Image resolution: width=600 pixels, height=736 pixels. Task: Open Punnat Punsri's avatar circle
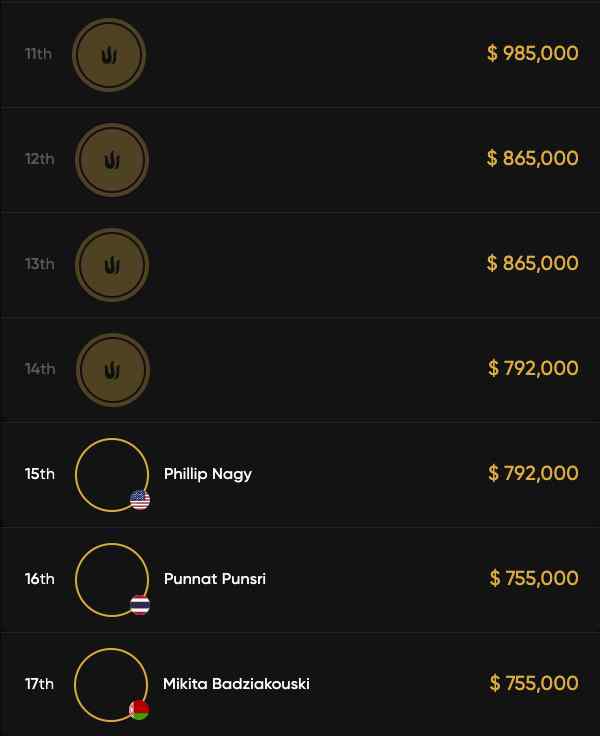[111, 579]
